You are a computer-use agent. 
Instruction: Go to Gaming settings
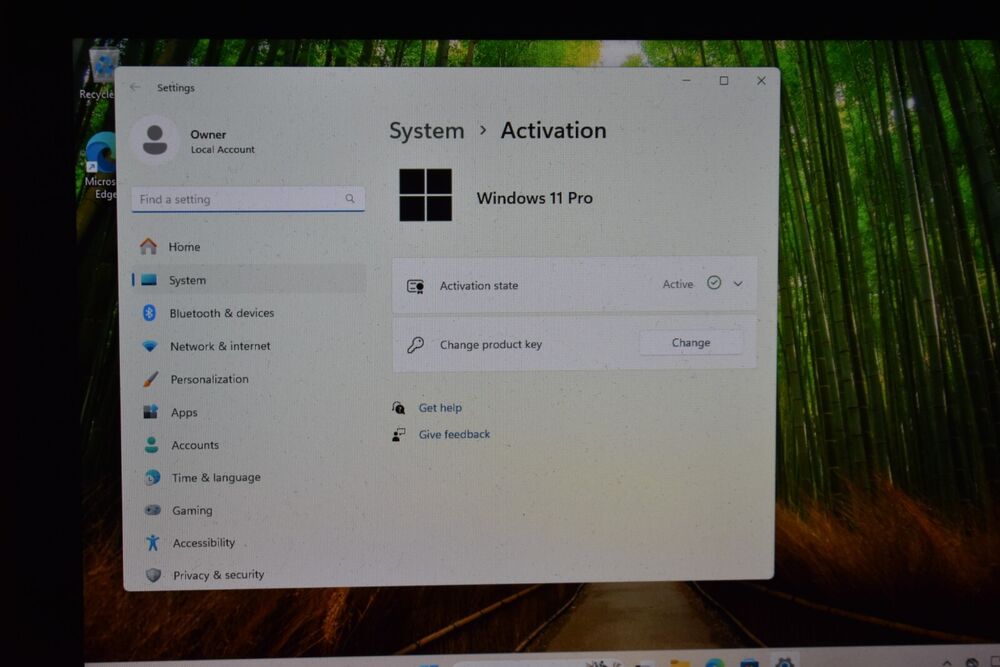coord(250,510)
